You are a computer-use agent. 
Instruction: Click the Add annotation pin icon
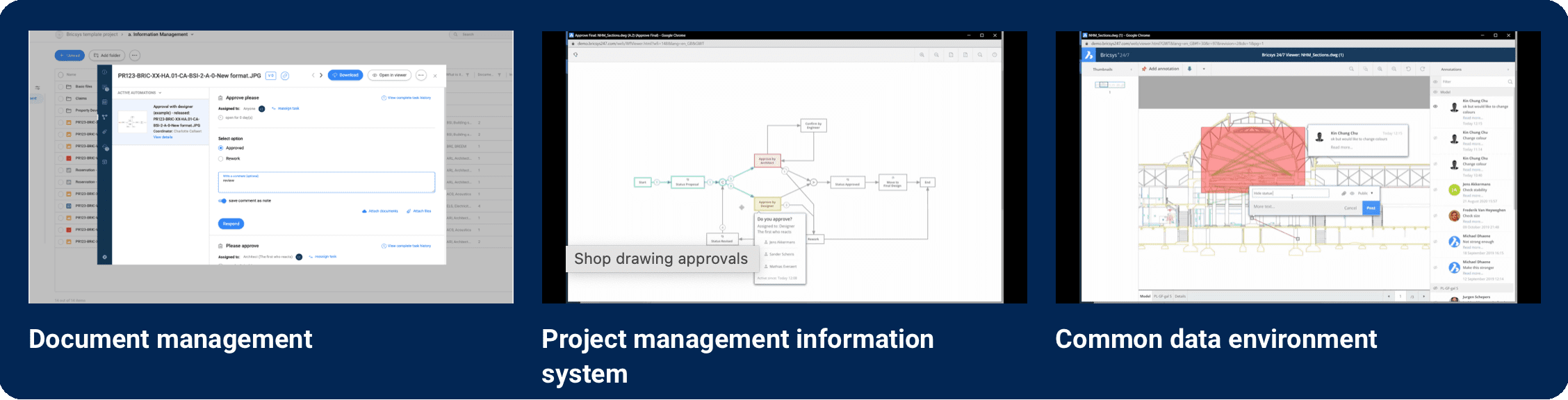tap(1145, 69)
